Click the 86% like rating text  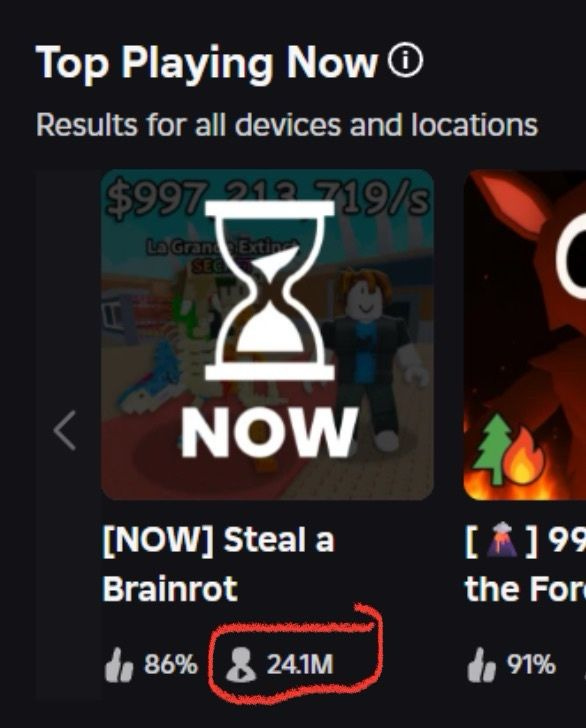171,664
